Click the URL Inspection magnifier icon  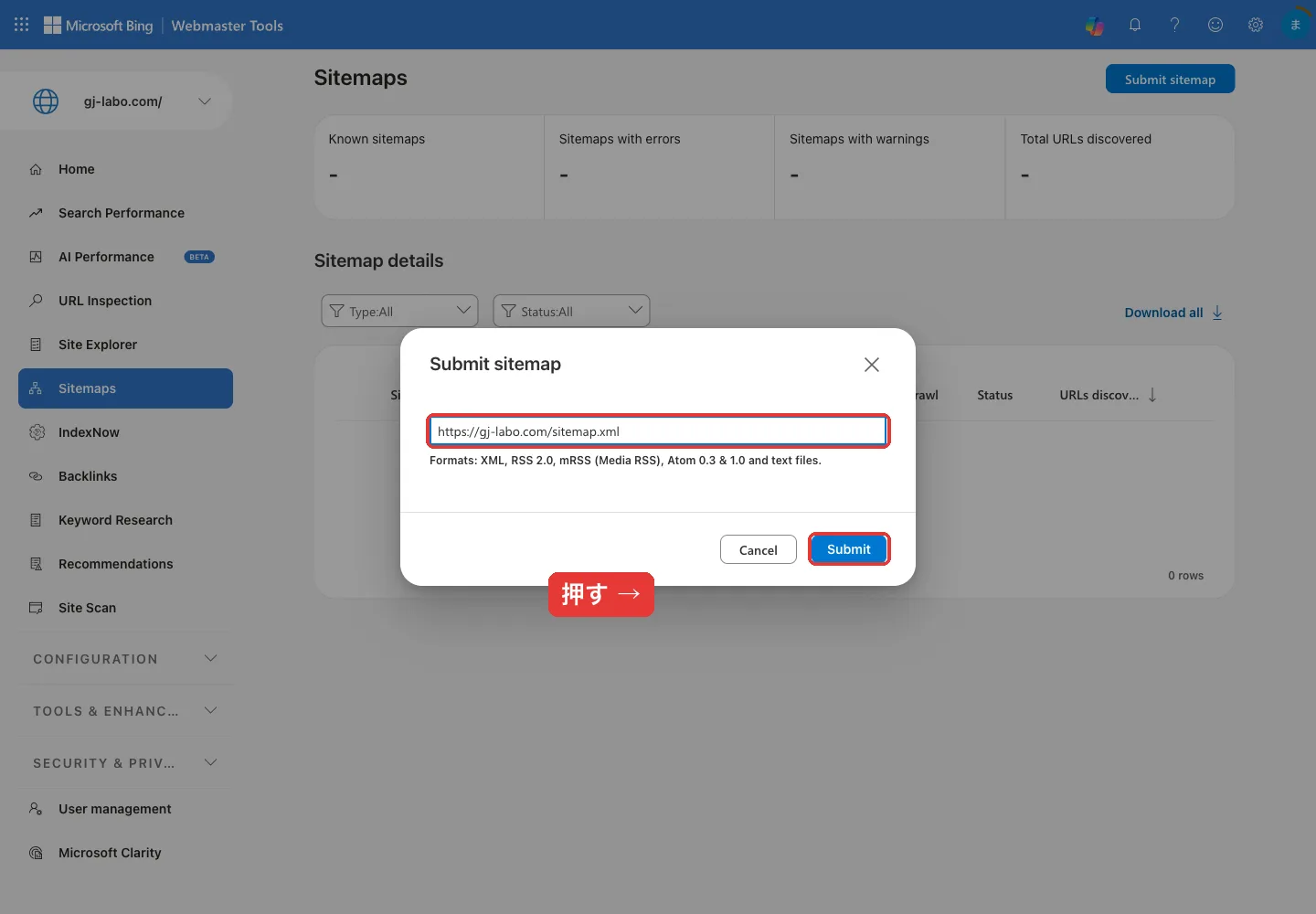[x=36, y=301]
